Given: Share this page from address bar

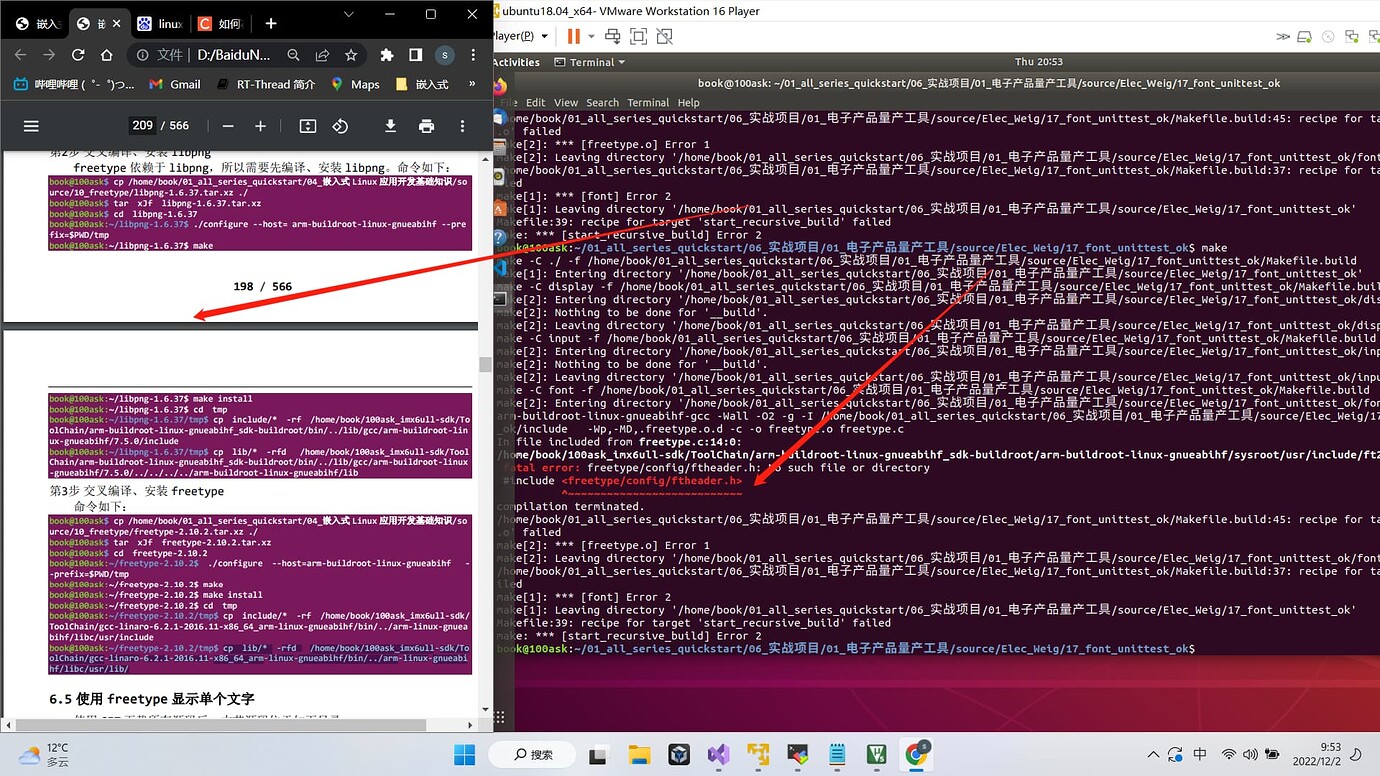Looking at the screenshot, I should pyautogui.click(x=322, y=55).
